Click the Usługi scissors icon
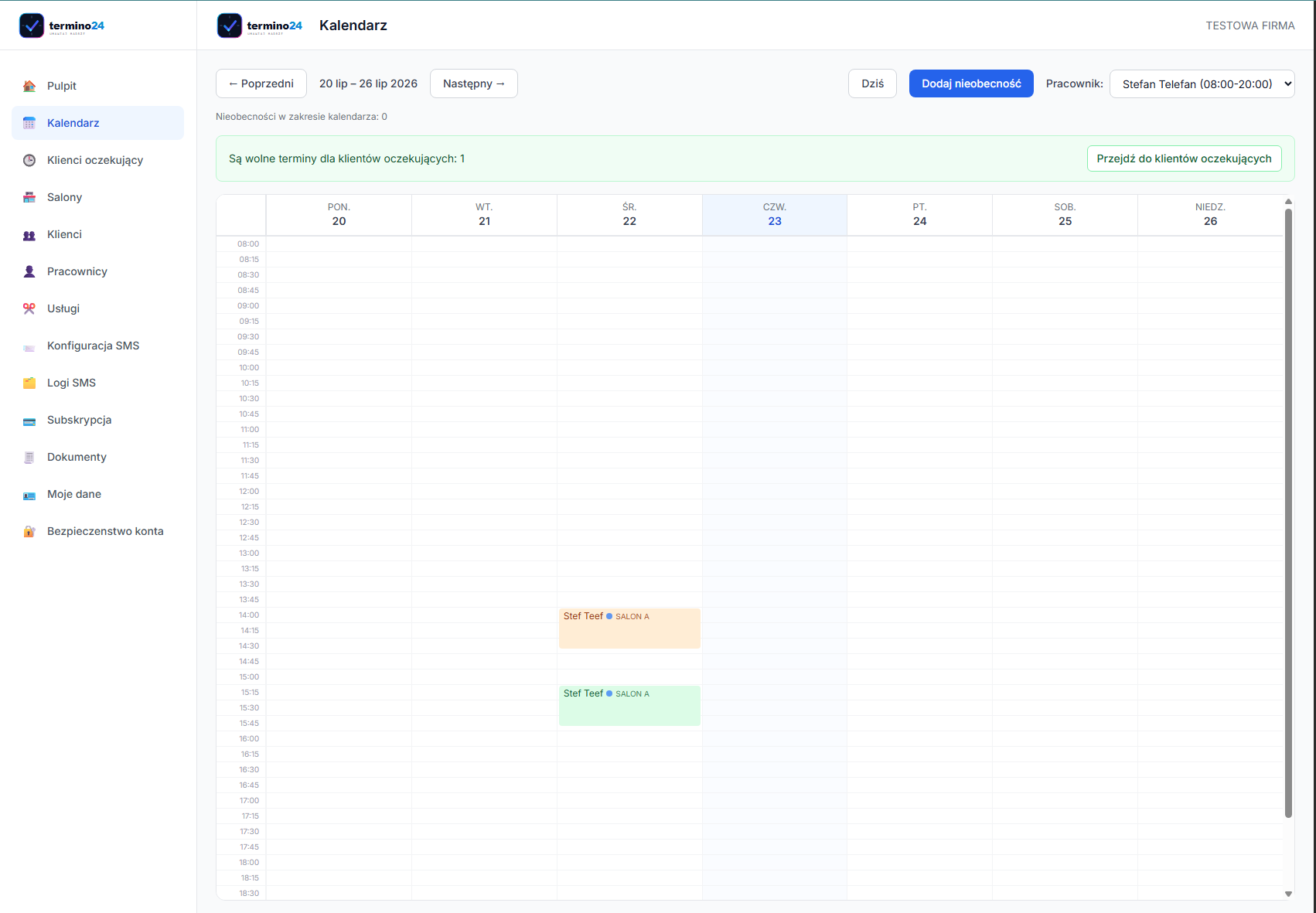Image resolution: width=1316 pixels, height=913 pixels. coord(29,308)
